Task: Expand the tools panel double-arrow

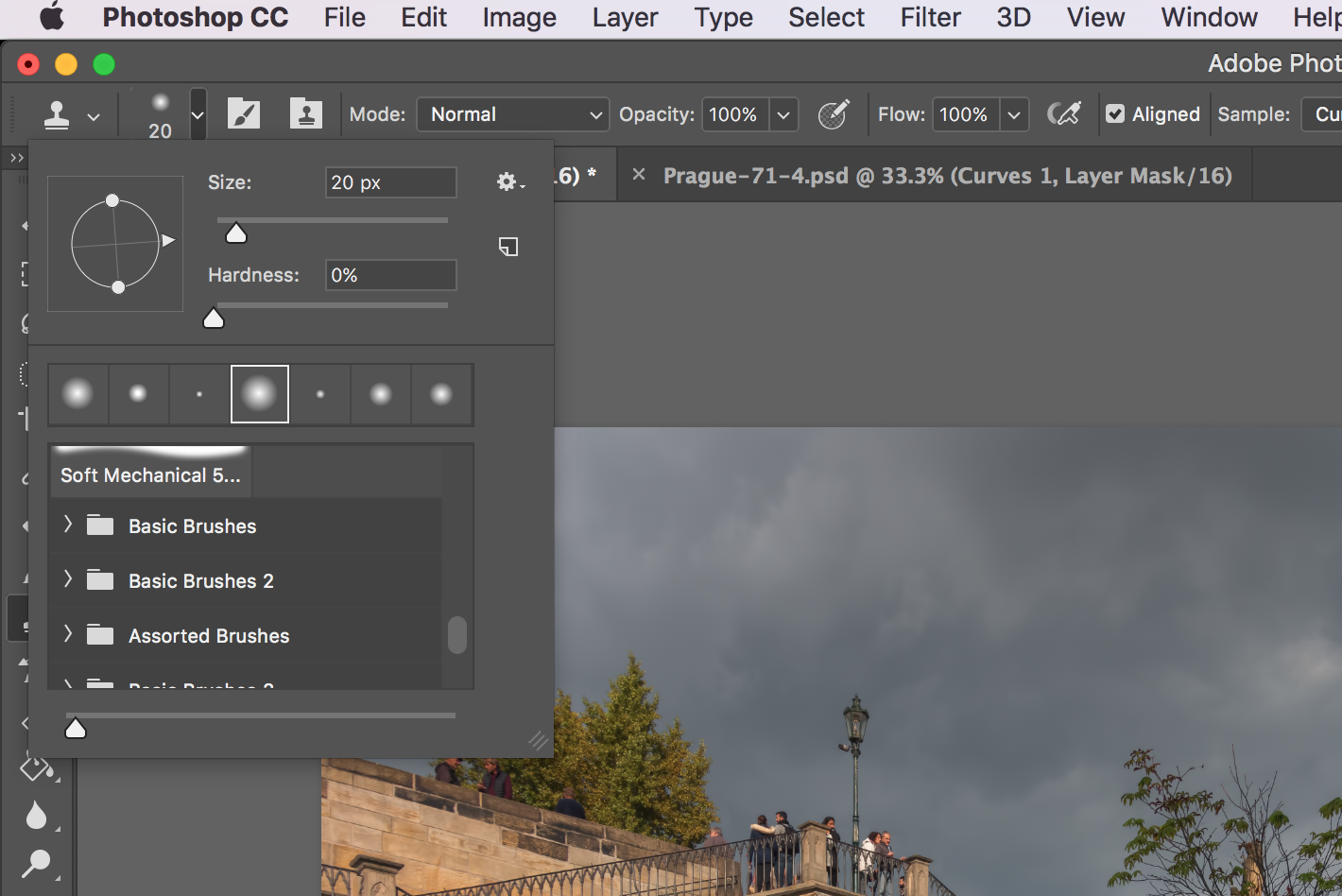Action: coord(16,158)
